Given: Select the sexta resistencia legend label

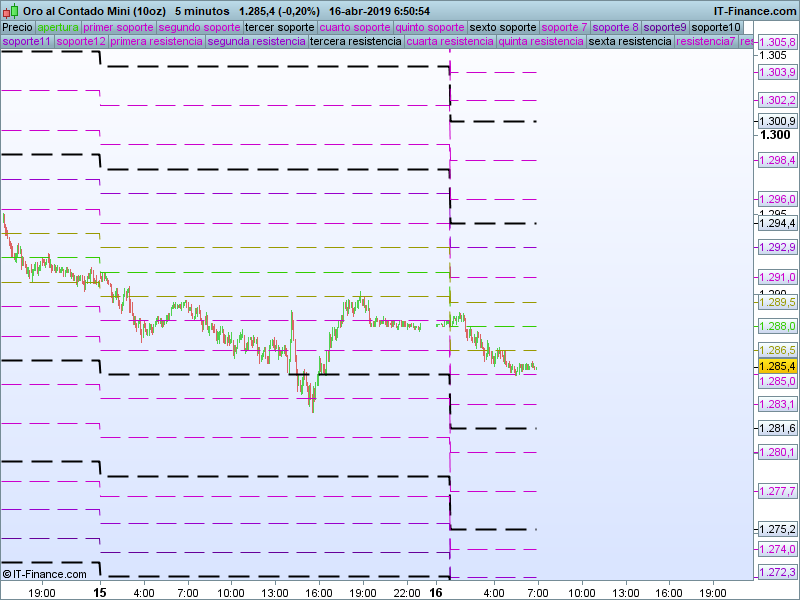Looking at the screenshot, I should pos(630,42).
